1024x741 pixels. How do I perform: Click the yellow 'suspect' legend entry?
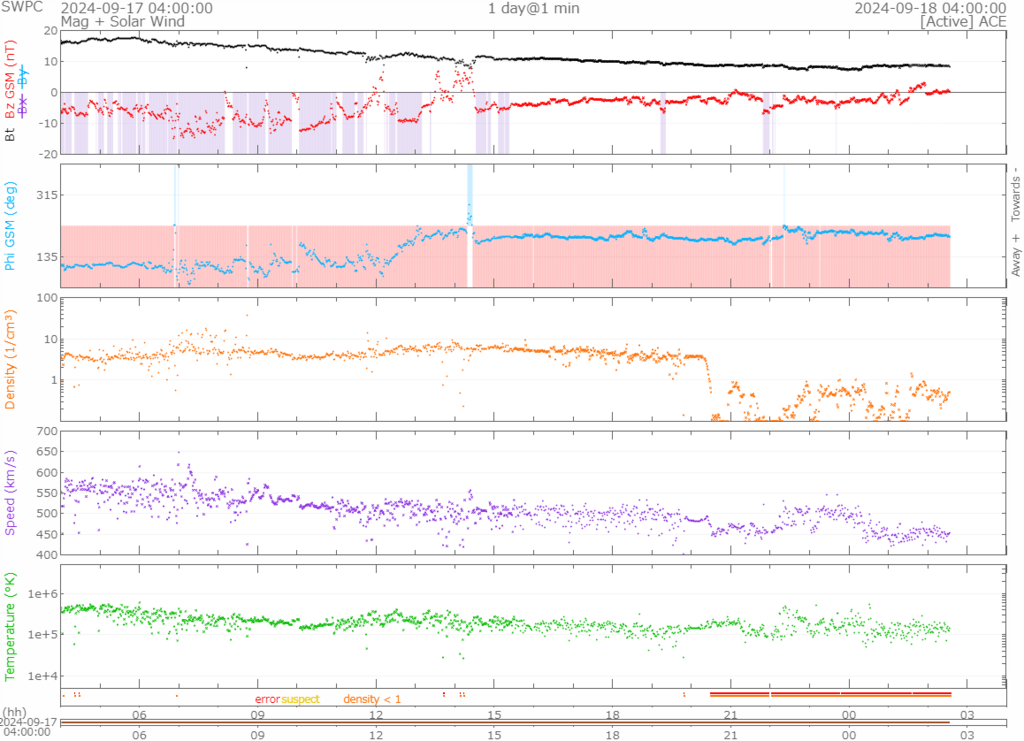pos(300,699)
